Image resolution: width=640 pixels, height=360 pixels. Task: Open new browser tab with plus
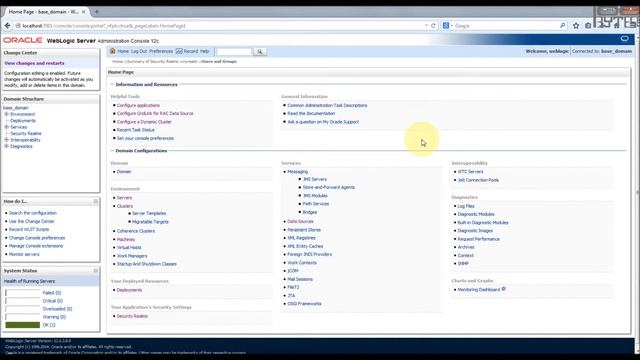(97, 12)
